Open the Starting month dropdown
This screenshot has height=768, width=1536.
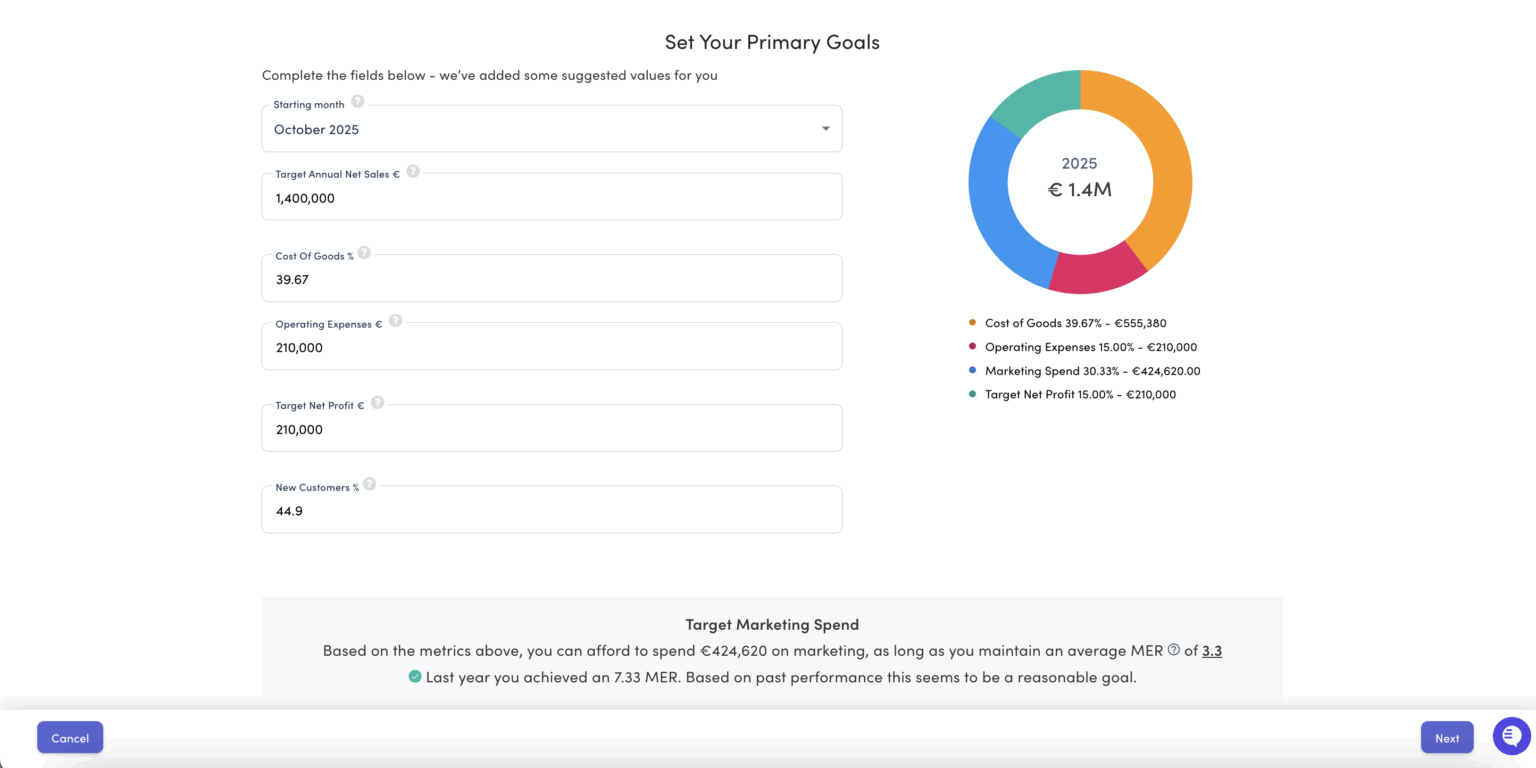tap(825, 128)
